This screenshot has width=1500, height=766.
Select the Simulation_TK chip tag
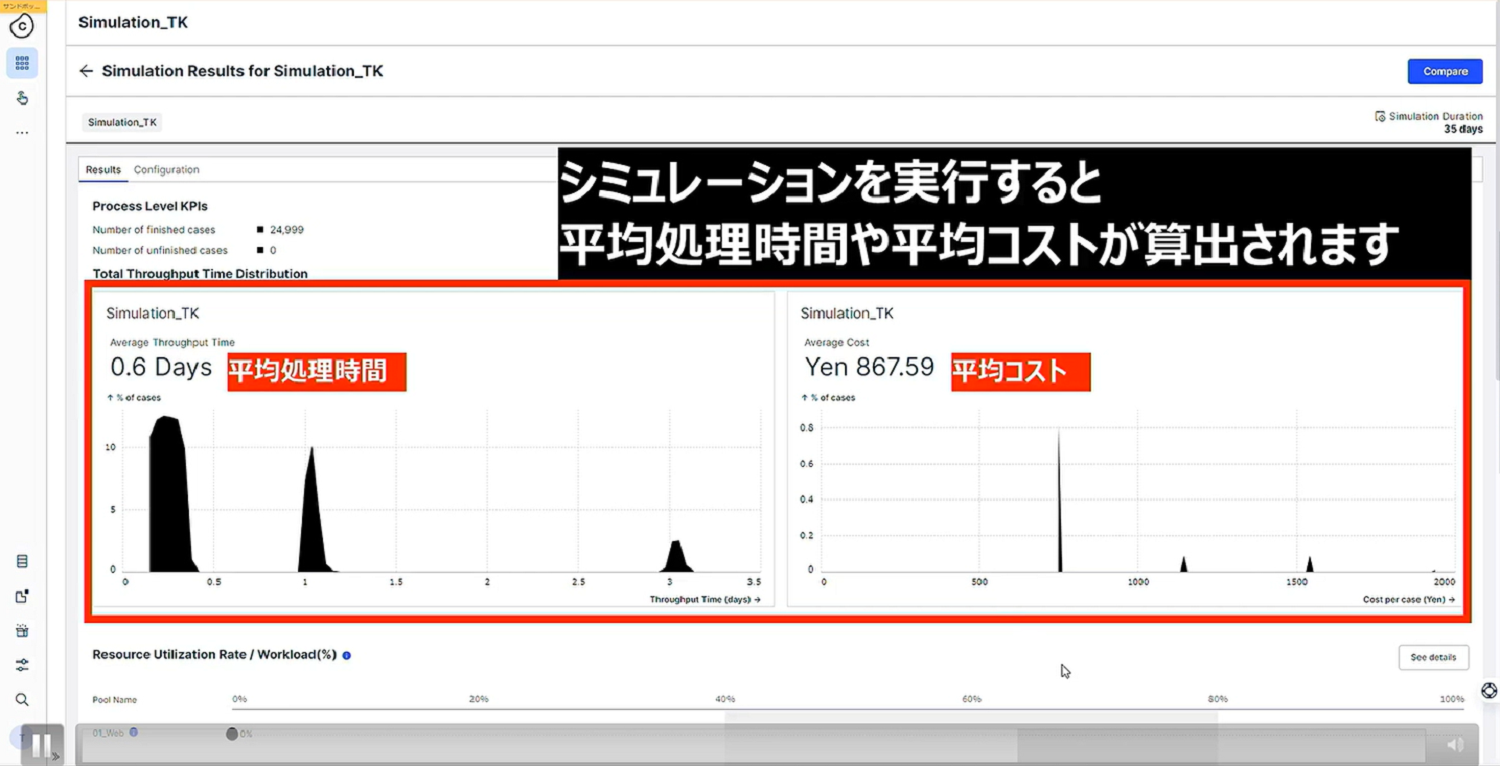click(x=122, y=123)
